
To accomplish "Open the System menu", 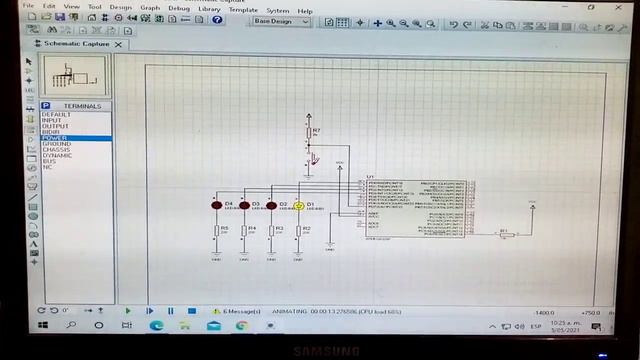I will [x=278, y=11].
